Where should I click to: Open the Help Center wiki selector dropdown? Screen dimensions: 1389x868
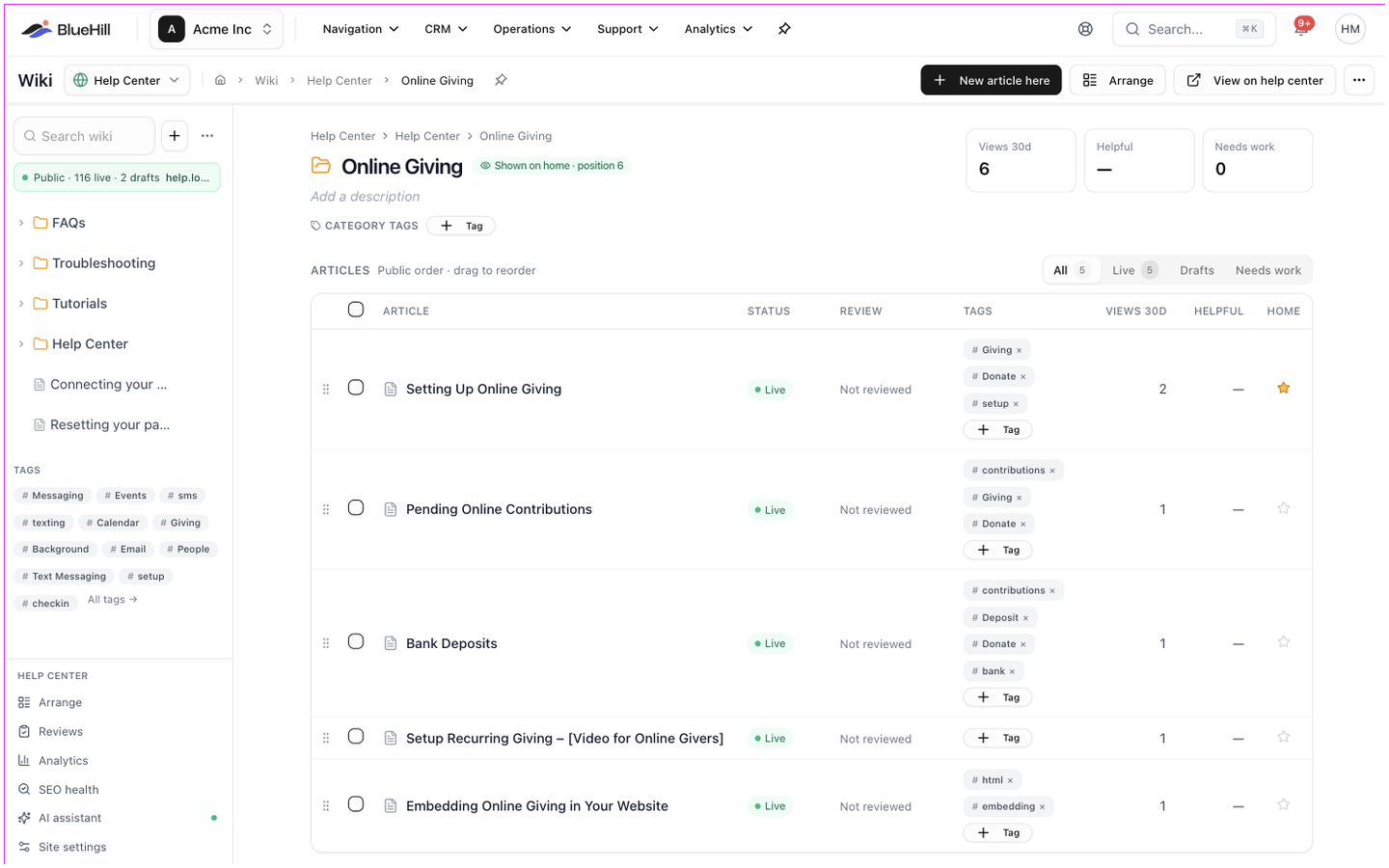tap(127, 80)
